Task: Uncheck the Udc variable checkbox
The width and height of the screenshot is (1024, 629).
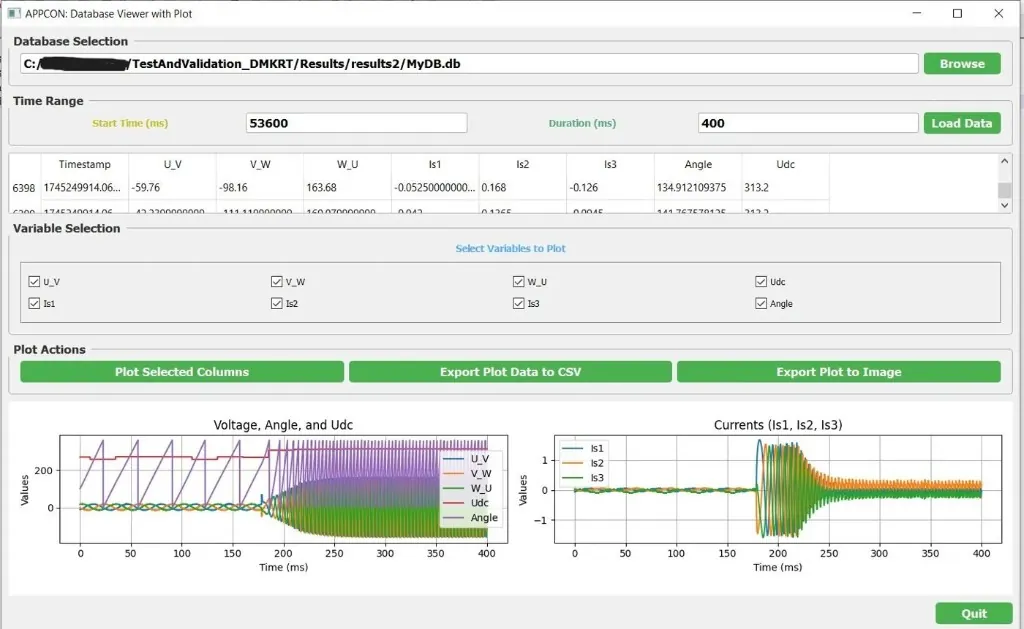Action: 761,282
